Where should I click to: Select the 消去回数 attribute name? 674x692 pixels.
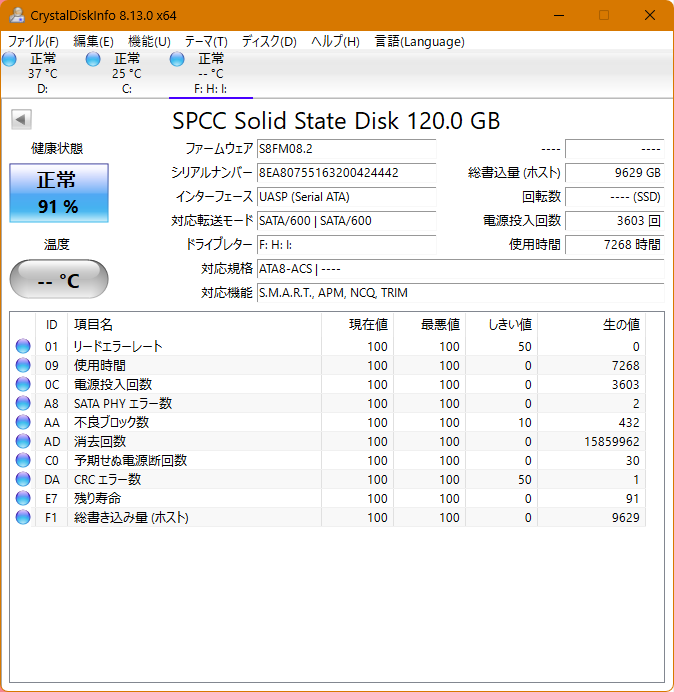(100, 441)
